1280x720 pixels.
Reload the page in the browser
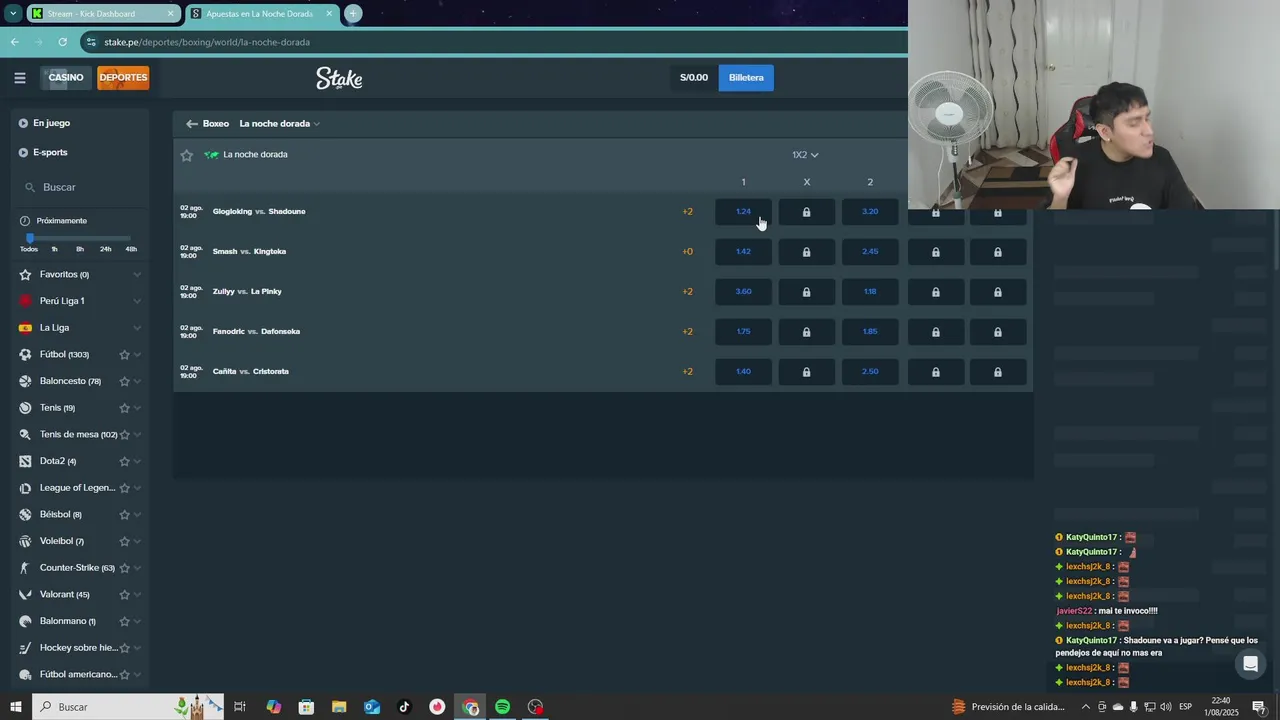coord(62,42)
